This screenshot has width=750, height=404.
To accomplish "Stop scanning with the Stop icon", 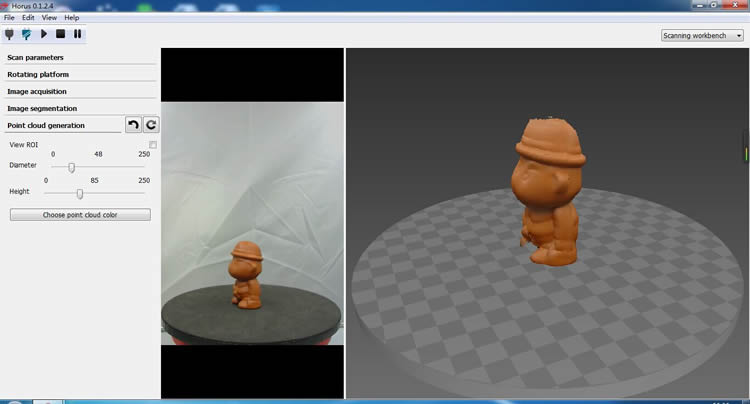I will (60, 34).
